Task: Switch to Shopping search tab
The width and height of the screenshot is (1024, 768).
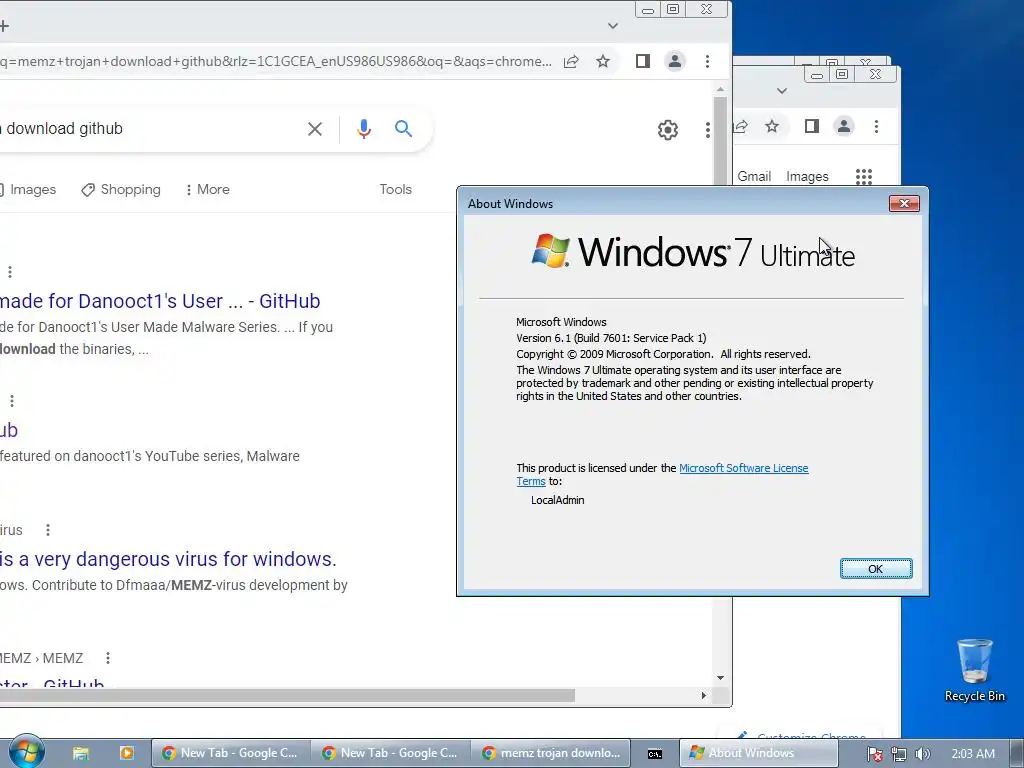Action: tap(121, 189)
